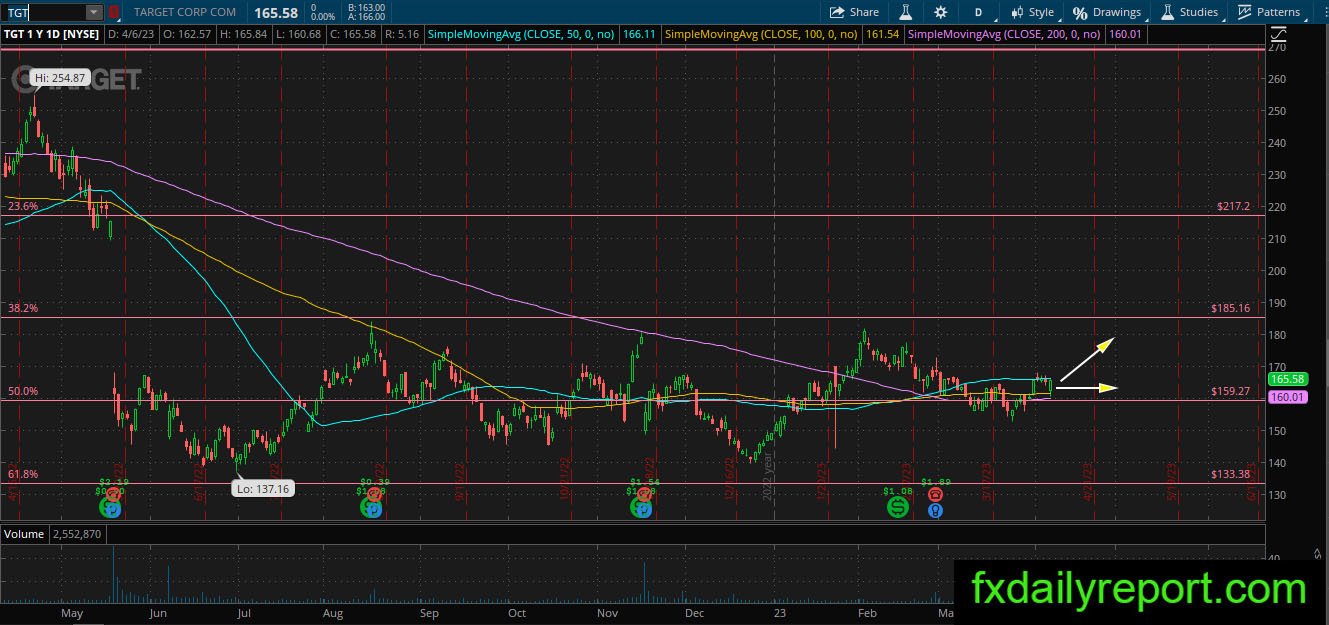Click the SimpleMovingAvg (CLOSE, 200, 0, no) label
This screenshot has width=1329, height=625.
[x=1005, y=34]
